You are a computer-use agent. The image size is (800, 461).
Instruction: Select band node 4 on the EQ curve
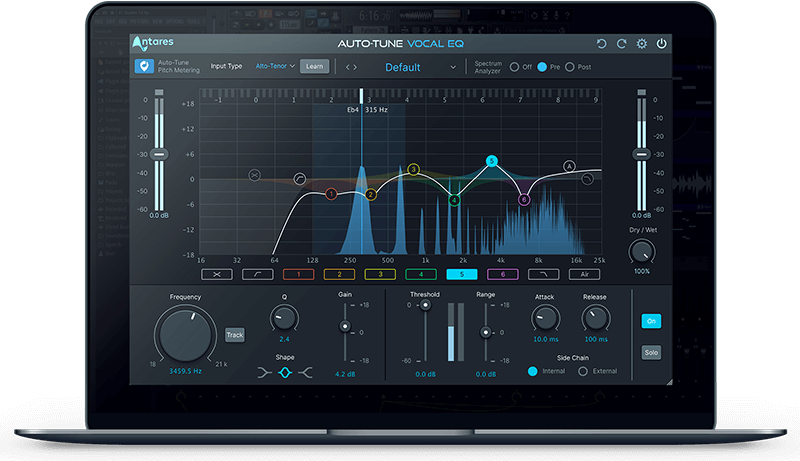454,200
